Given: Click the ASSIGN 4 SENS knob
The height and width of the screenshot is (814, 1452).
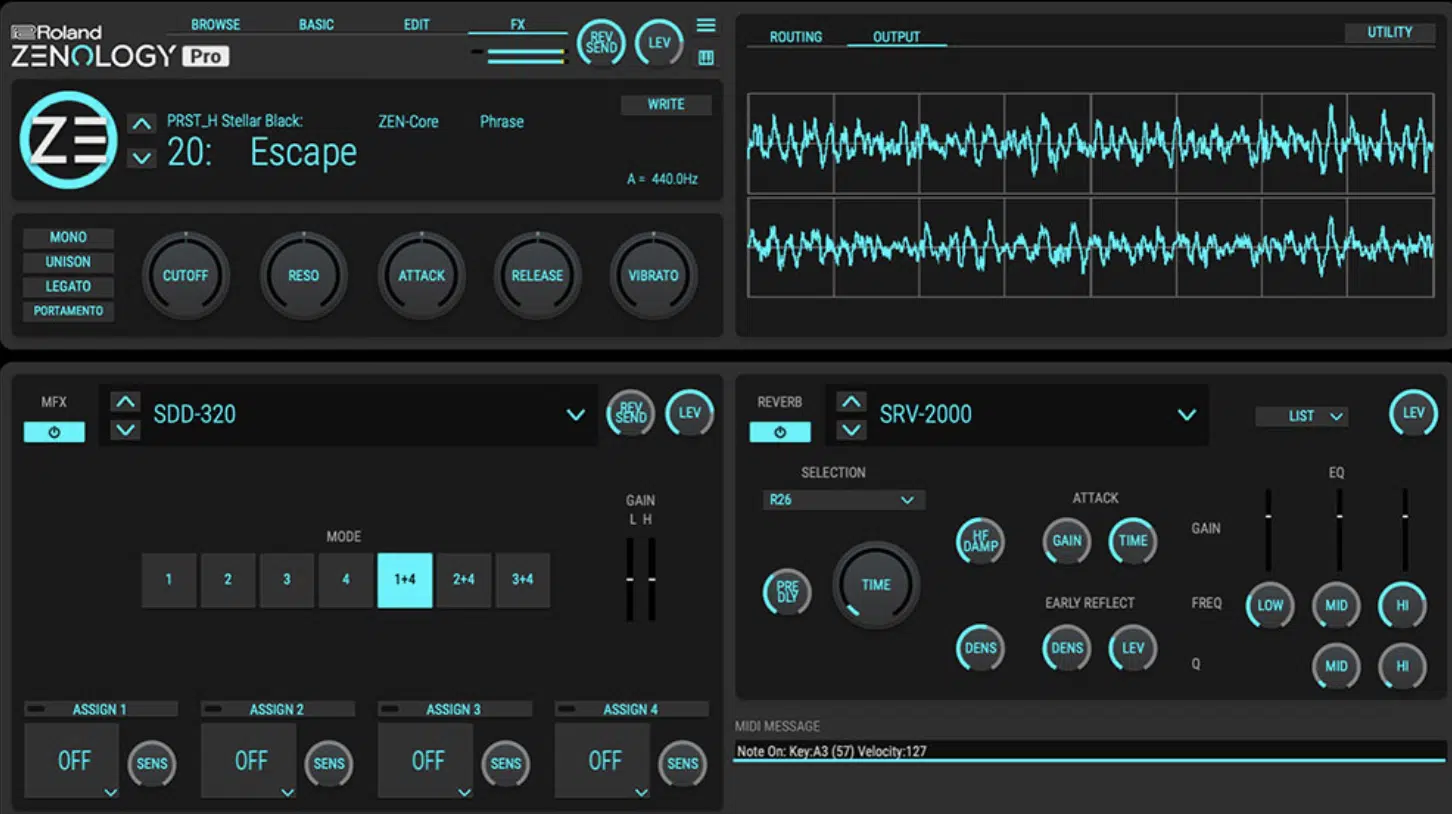Looking at the screenshot, I should 683,764.
